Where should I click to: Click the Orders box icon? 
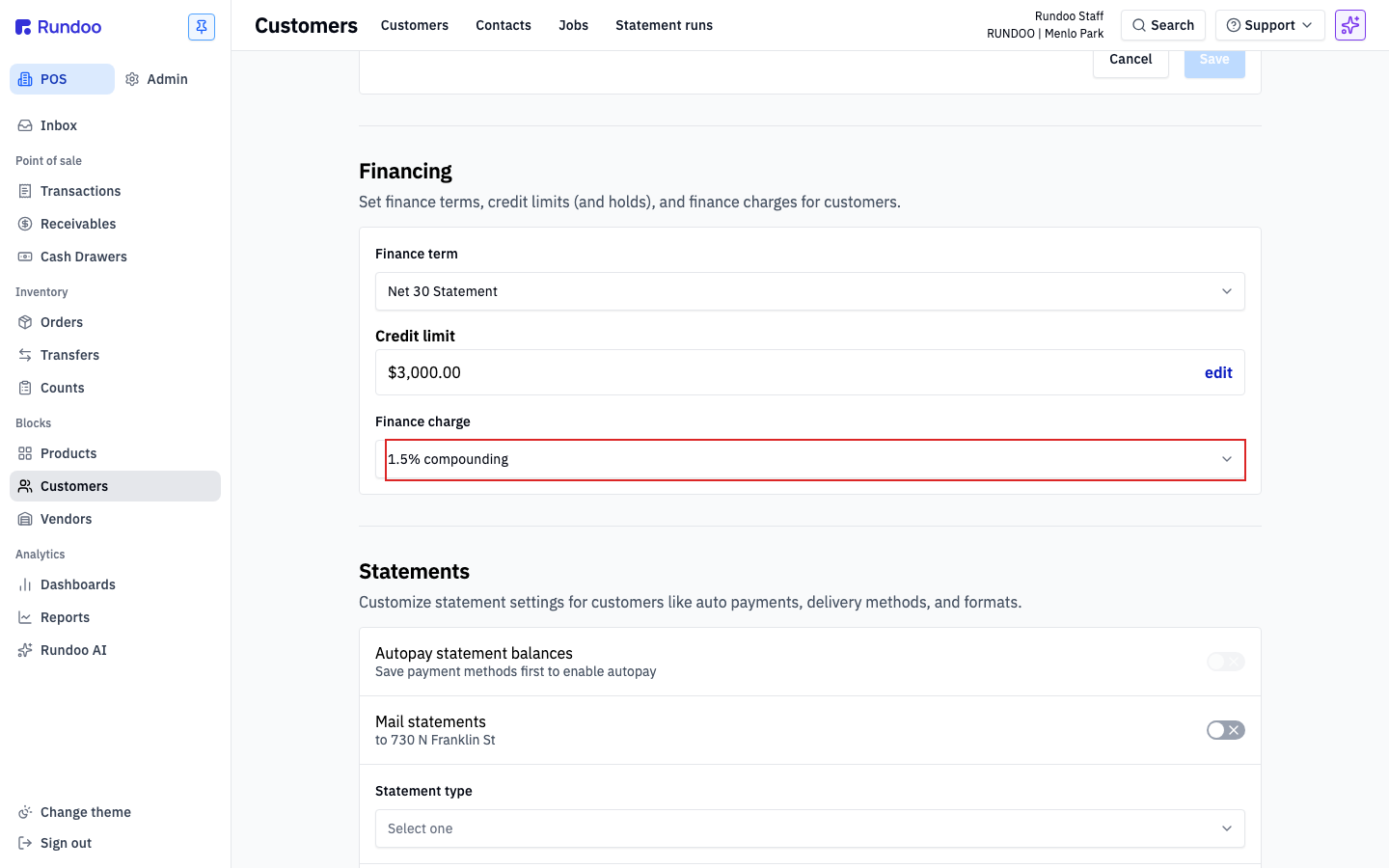(x=25, y=322)
